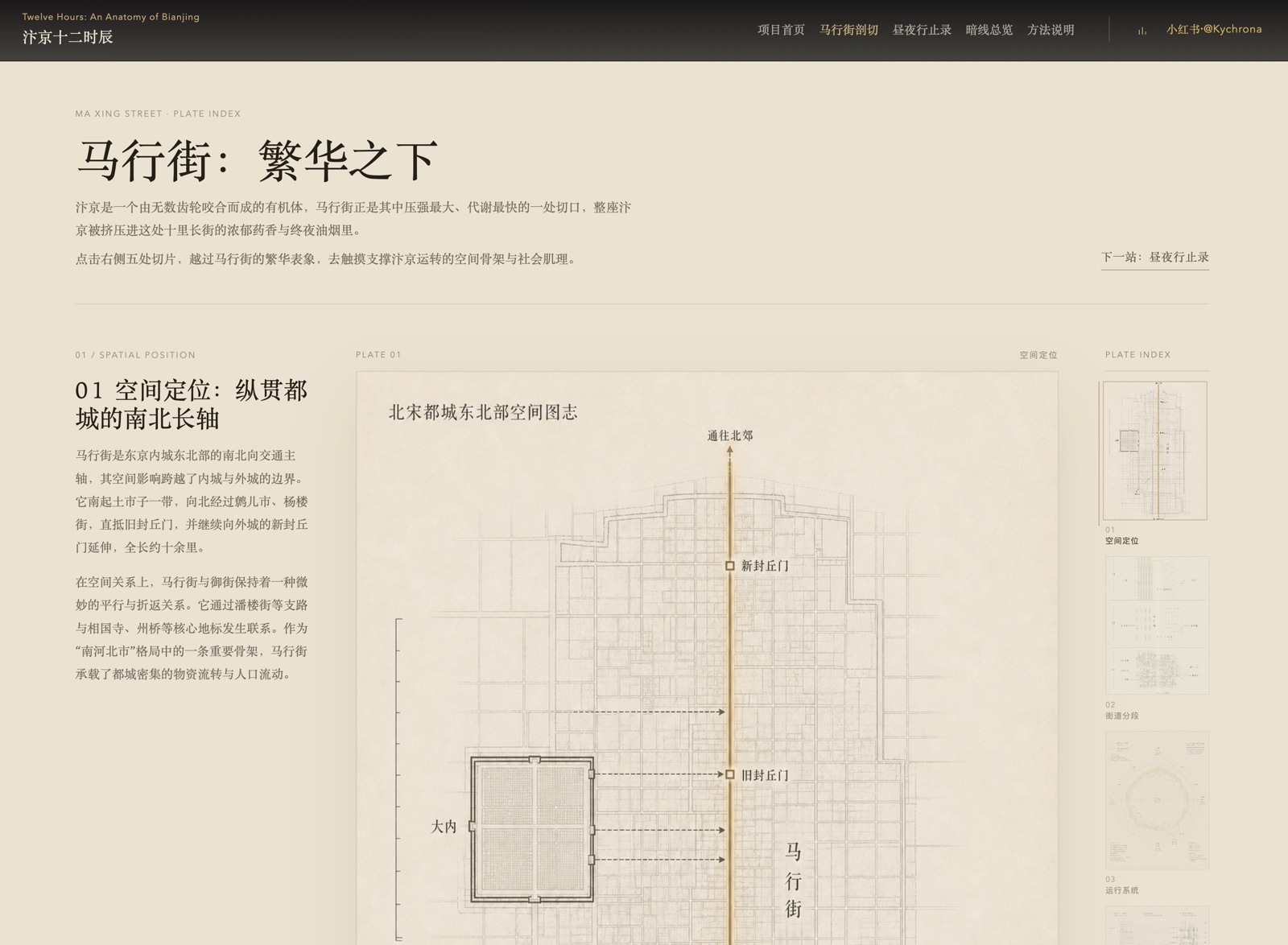This screenshot has width=1288, height=945.
Task: Click main title 马行街：繁华之下
Action: point(258,159)
